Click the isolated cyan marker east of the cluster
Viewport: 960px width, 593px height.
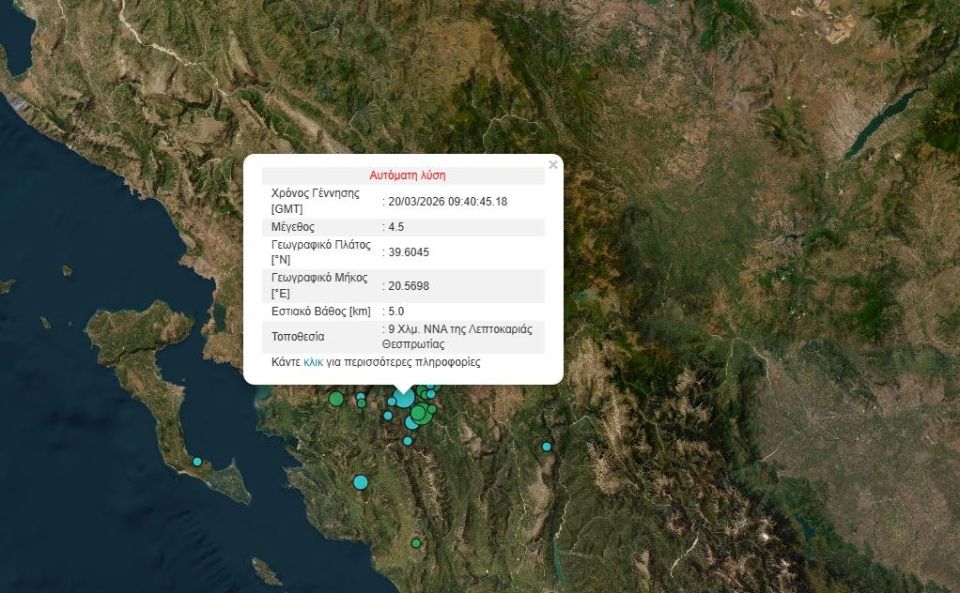point(547,446)
